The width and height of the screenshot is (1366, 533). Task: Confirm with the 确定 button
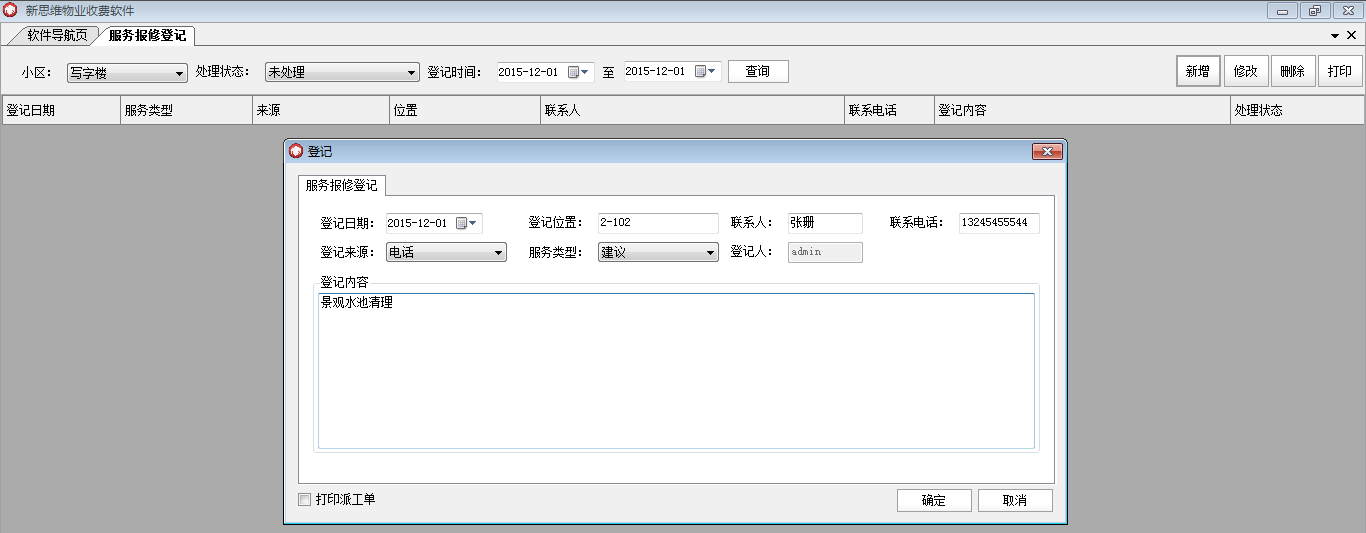[x=934, y=500]
